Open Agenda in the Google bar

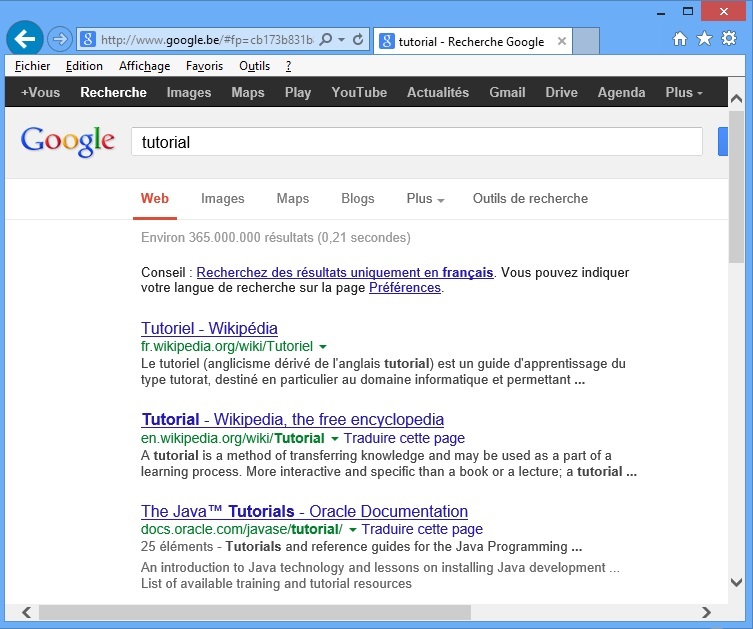(x=621, y=92)
